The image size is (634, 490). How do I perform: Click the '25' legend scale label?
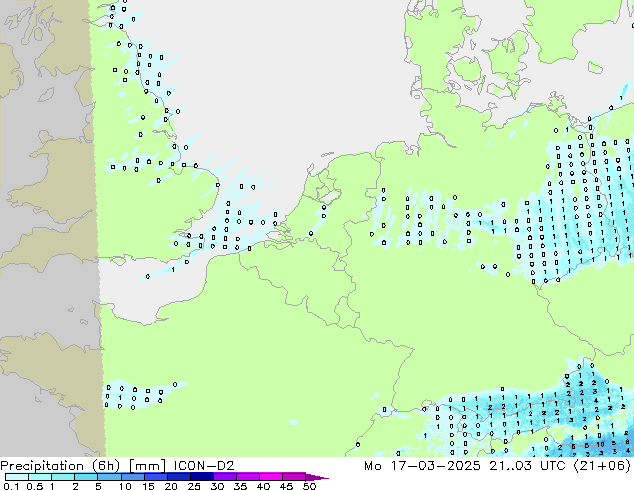(x=194, y=486)
